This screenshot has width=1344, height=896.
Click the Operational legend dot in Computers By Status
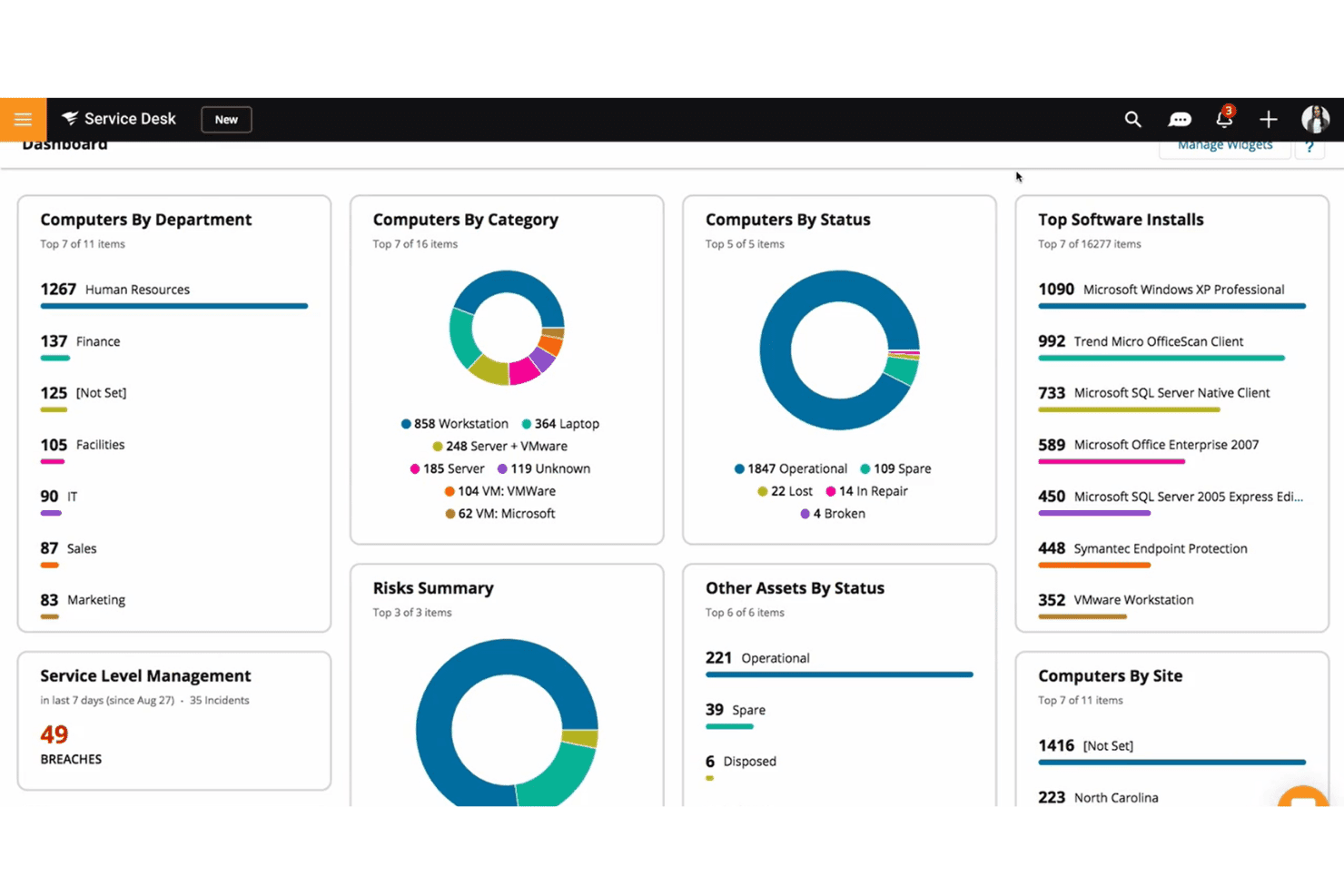pyautogui.click(x=739, y=469)
